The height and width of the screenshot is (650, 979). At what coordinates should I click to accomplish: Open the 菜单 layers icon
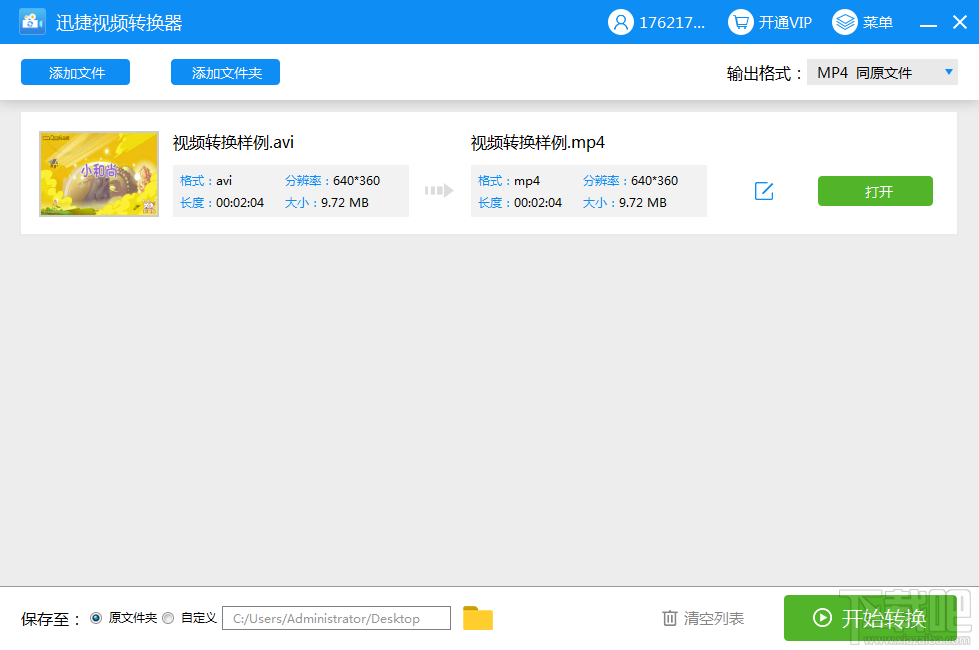pos(845,22)
